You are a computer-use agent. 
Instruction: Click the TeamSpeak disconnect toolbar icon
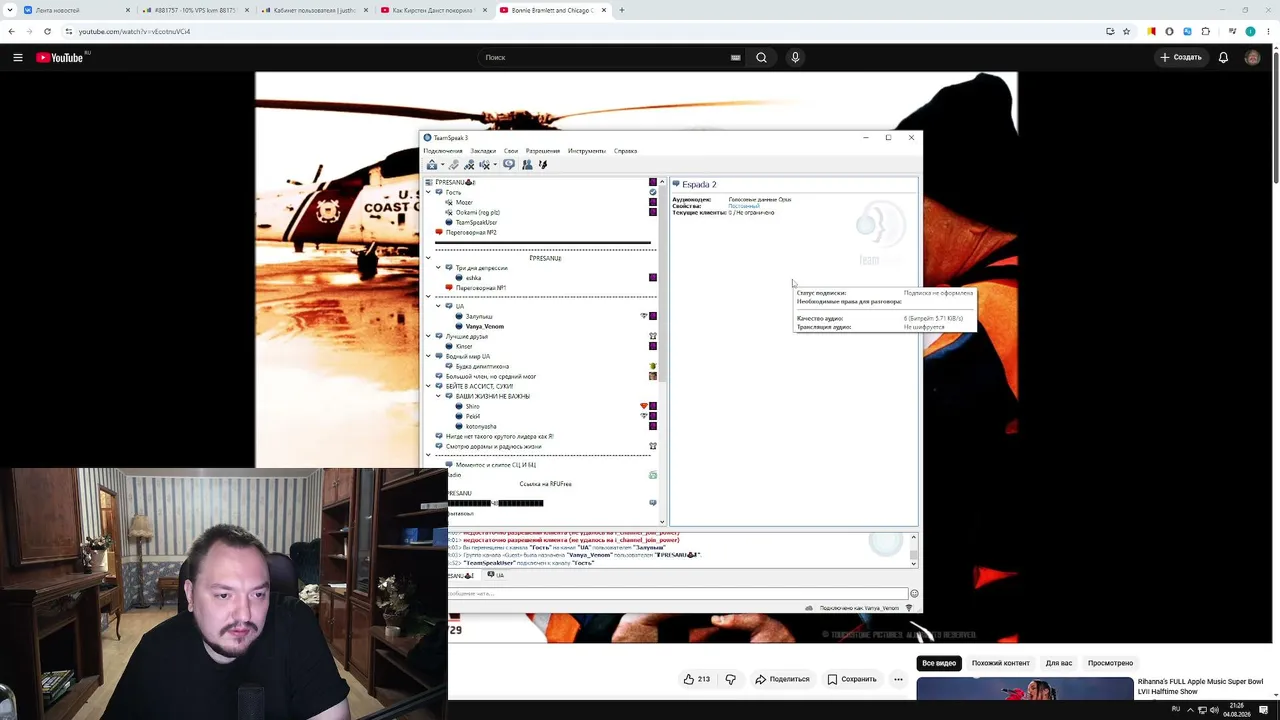point(453,165)
